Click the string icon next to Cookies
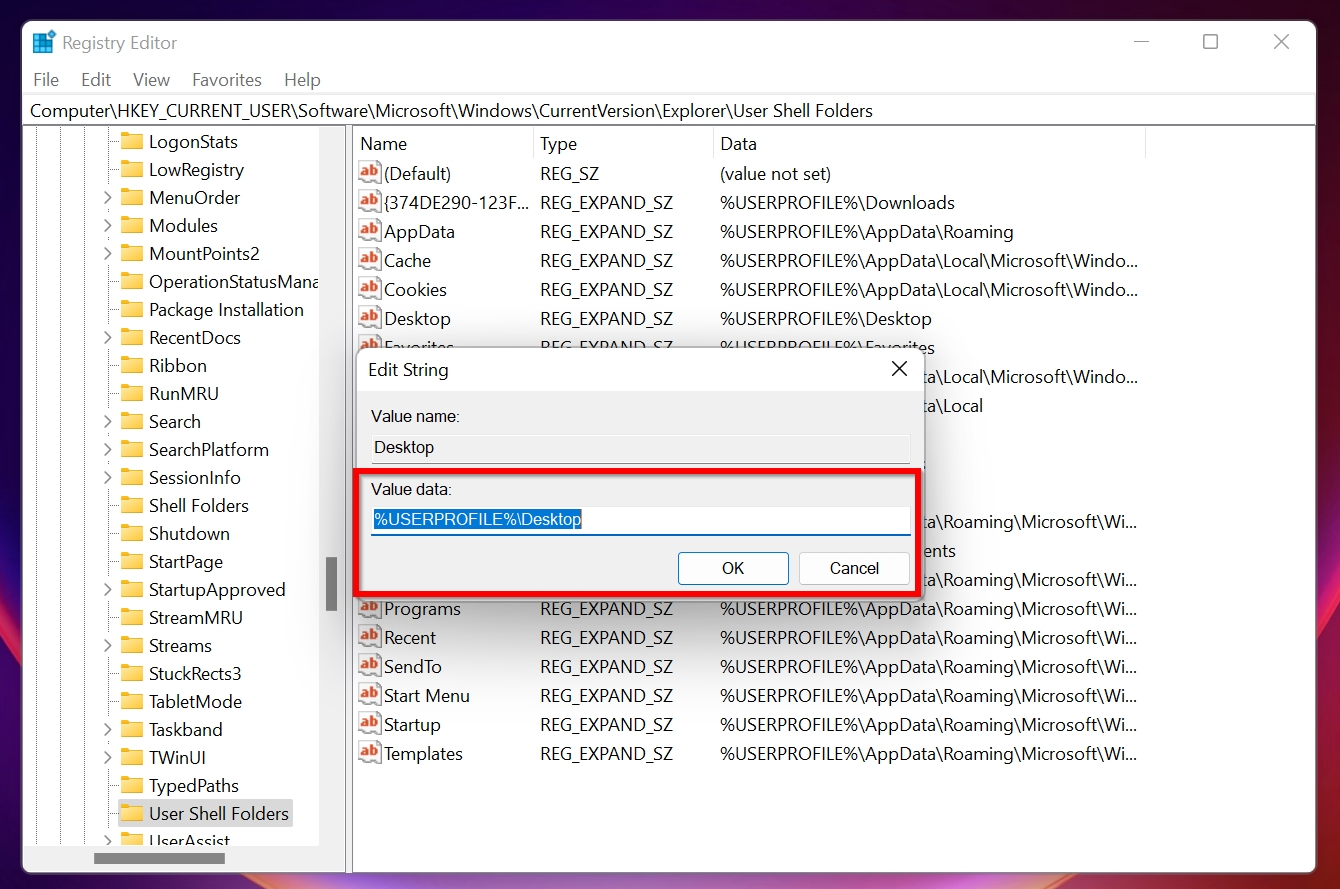Screen dimensions: 1340x889 point(370,289)
